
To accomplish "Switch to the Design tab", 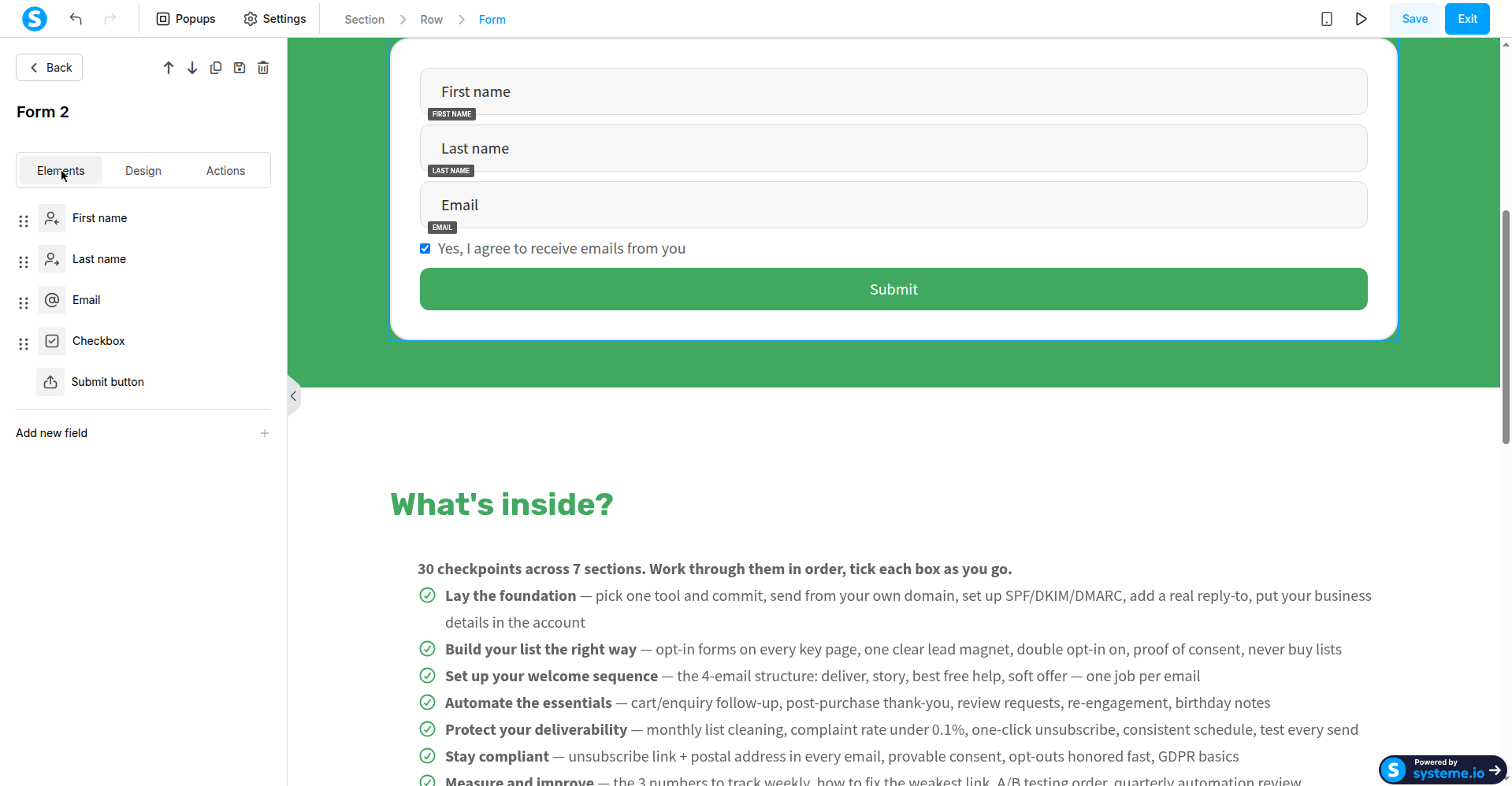I will click(x=143, y=171).
